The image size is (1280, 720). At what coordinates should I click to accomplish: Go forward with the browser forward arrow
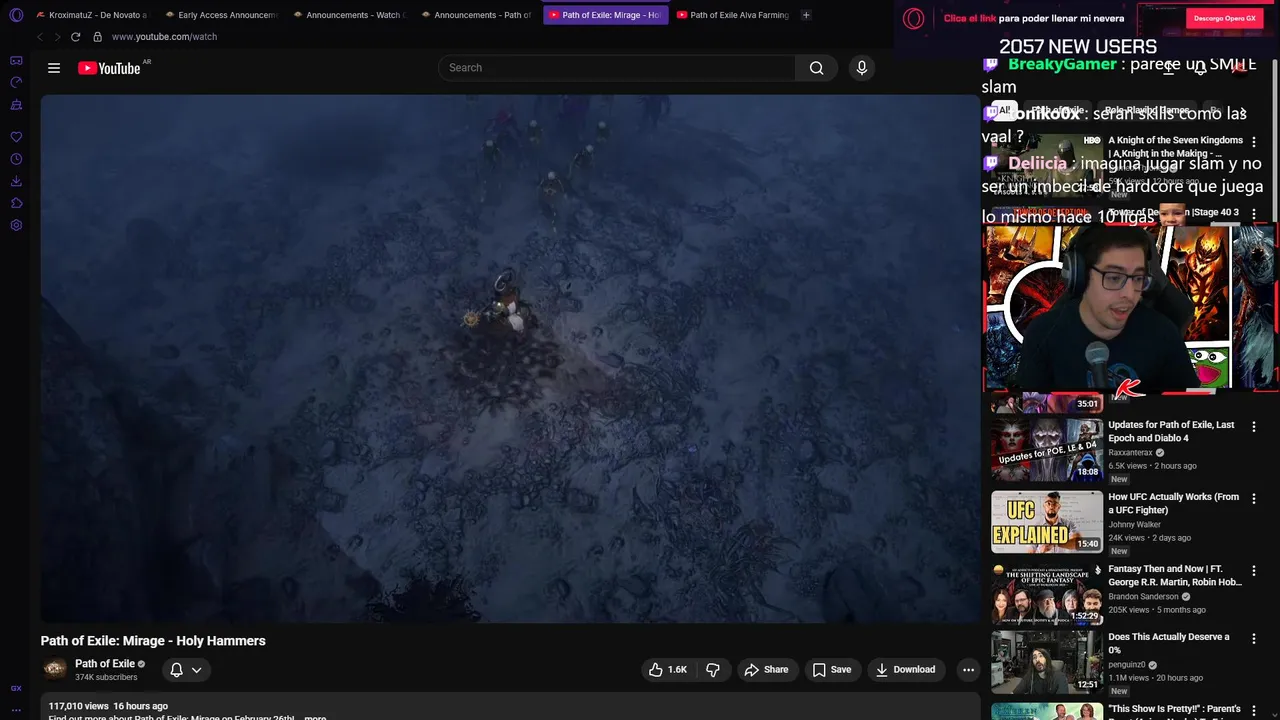coord(57,37)
